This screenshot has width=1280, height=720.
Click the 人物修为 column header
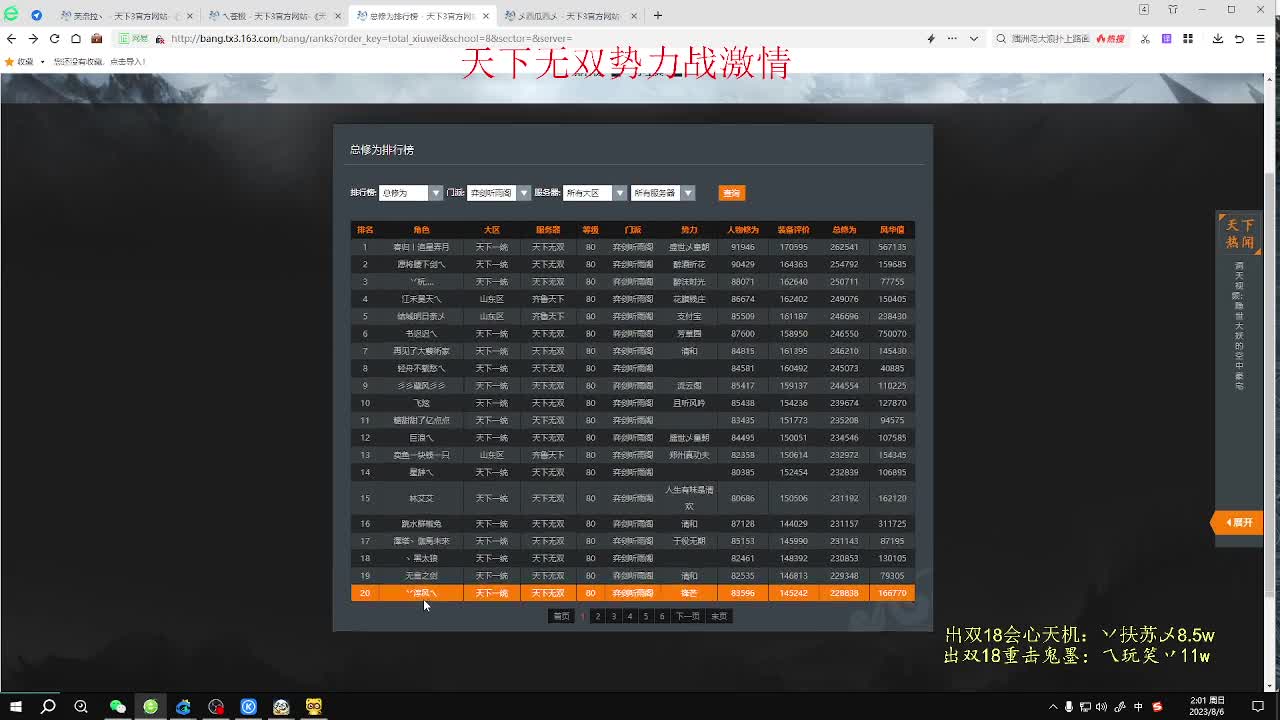743,230
